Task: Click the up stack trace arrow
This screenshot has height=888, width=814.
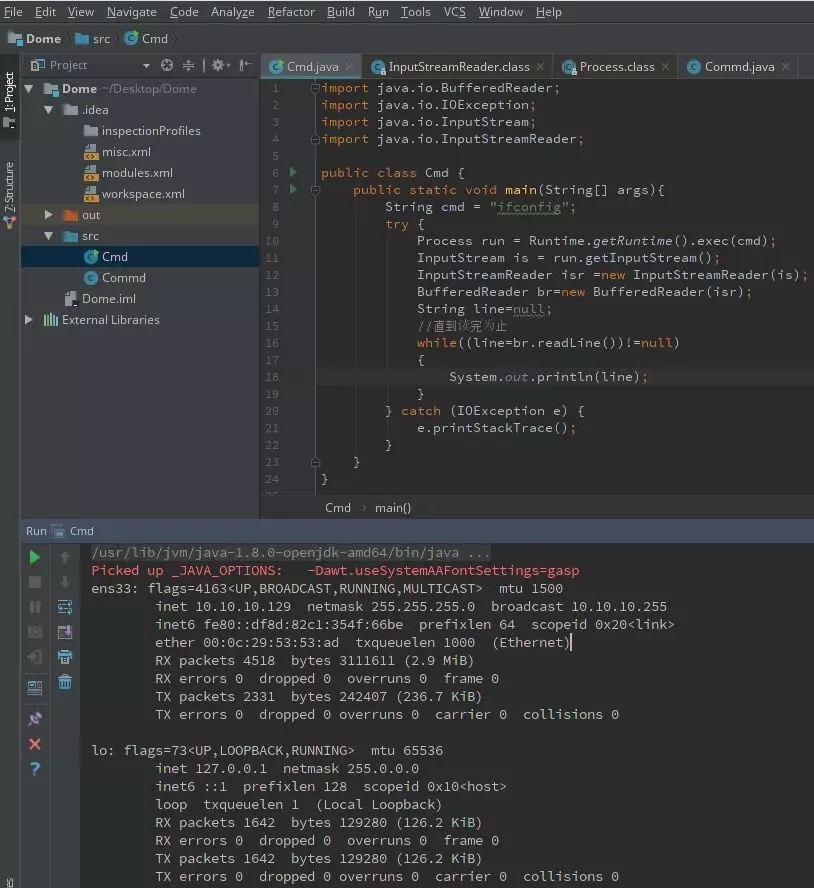Action: click(x=65, y=557)
